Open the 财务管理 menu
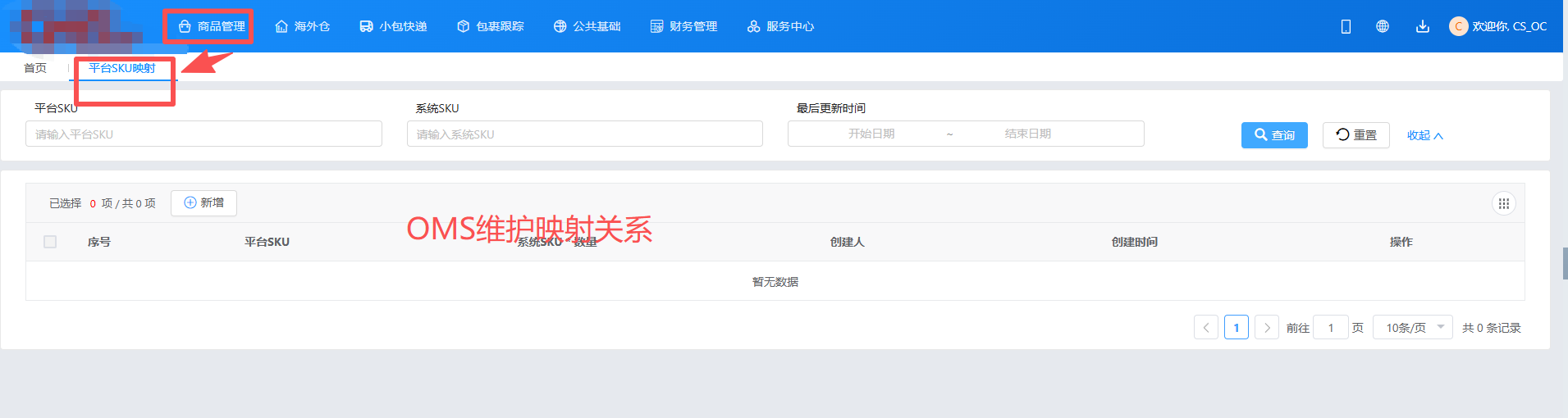Screen dimensions: 1568x418 (683, 26)
